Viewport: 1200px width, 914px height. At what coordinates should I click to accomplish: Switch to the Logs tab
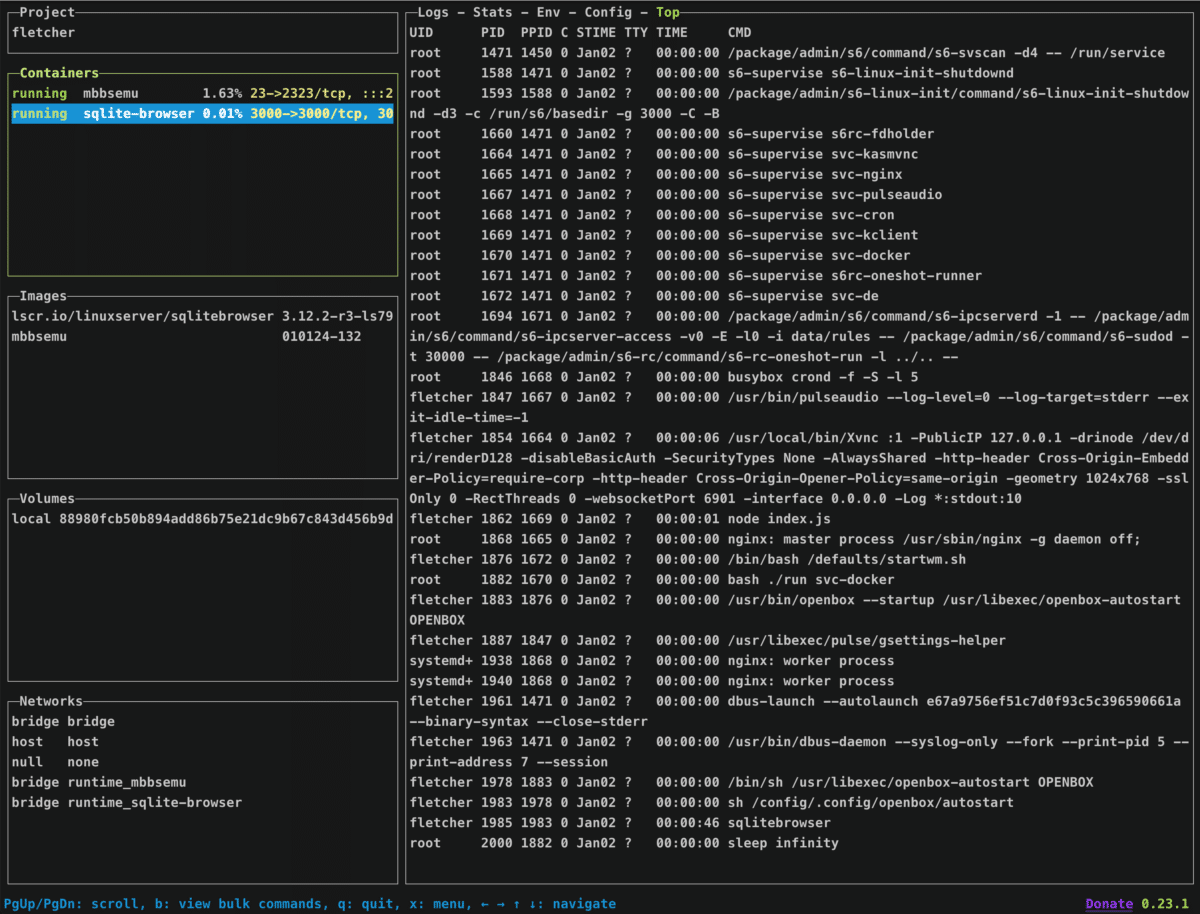pyautogui.click(x=433, y=12)
